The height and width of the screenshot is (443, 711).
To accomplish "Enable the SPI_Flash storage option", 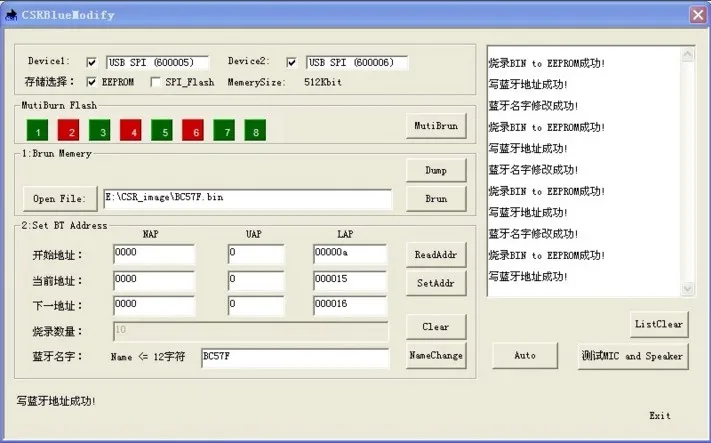I will coord(156,82).
